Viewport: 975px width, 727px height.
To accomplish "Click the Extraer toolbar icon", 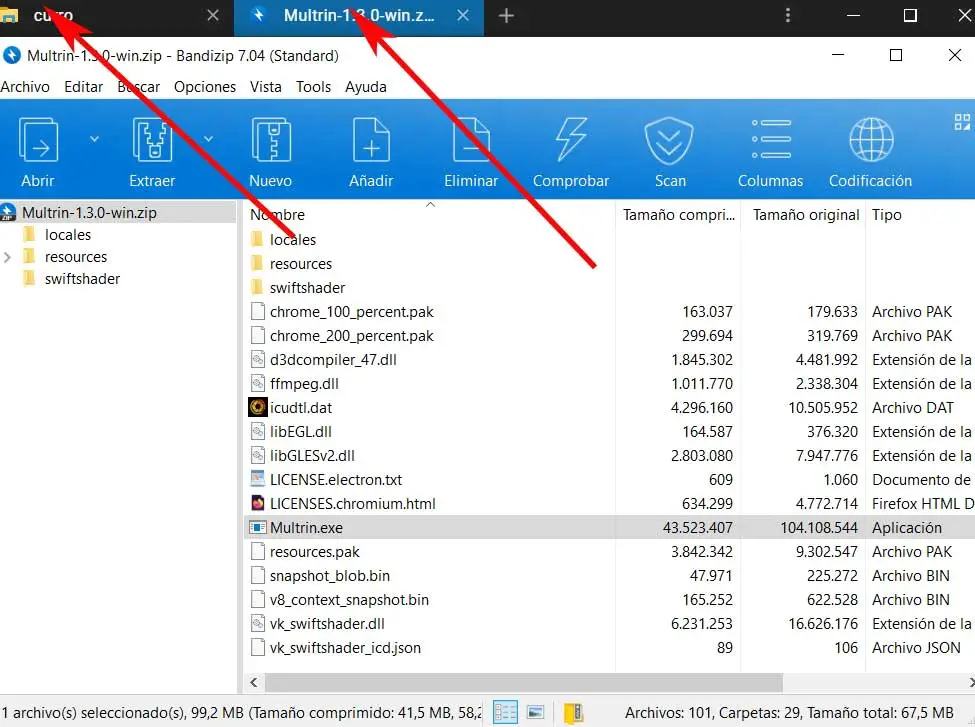I will pos(152,140).
